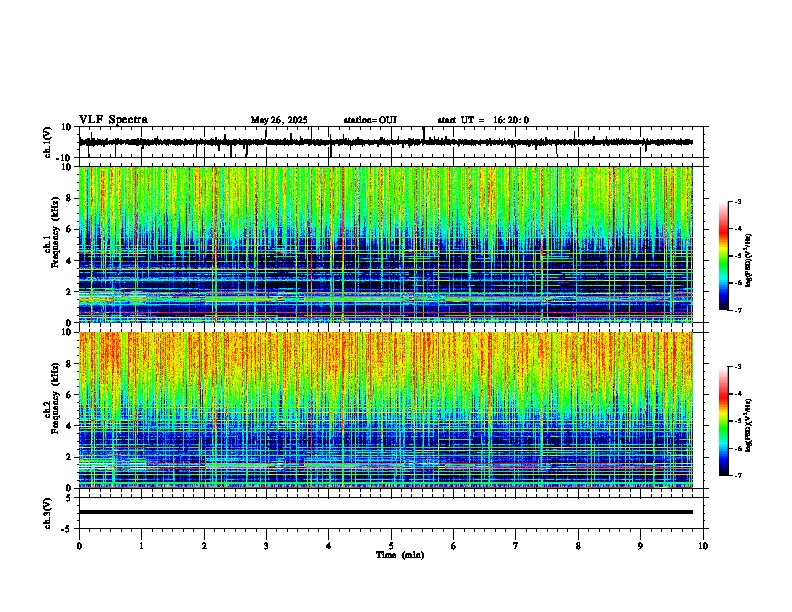Viewport: 792px width, 612px height.
Task: Click the ch.2 "Frequency (kHz)" axis label
Action: 55,397
